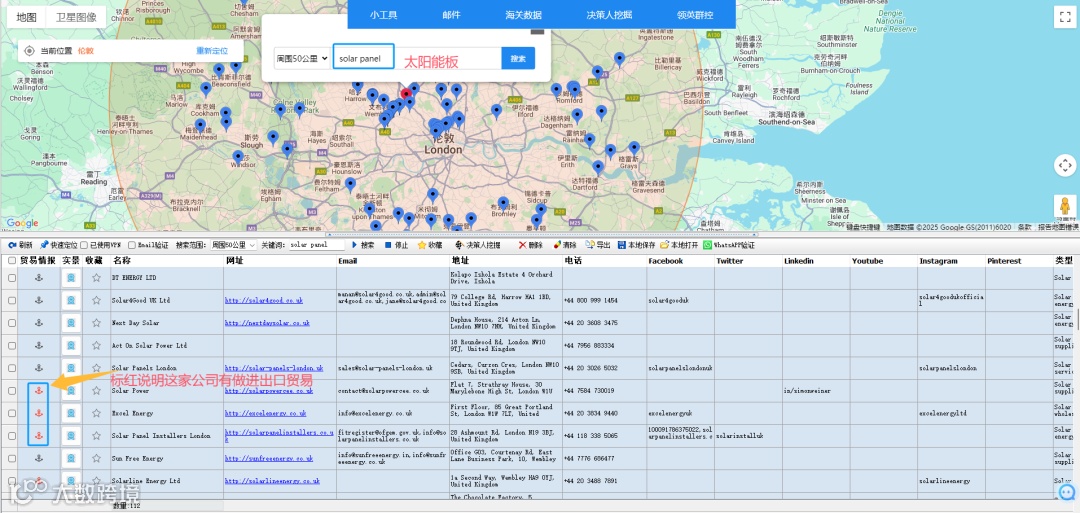This screenshot has height=513, width=1080.
Task: Open the sunfreeenergy.co.uk link
Action: (x=269, y=458)
